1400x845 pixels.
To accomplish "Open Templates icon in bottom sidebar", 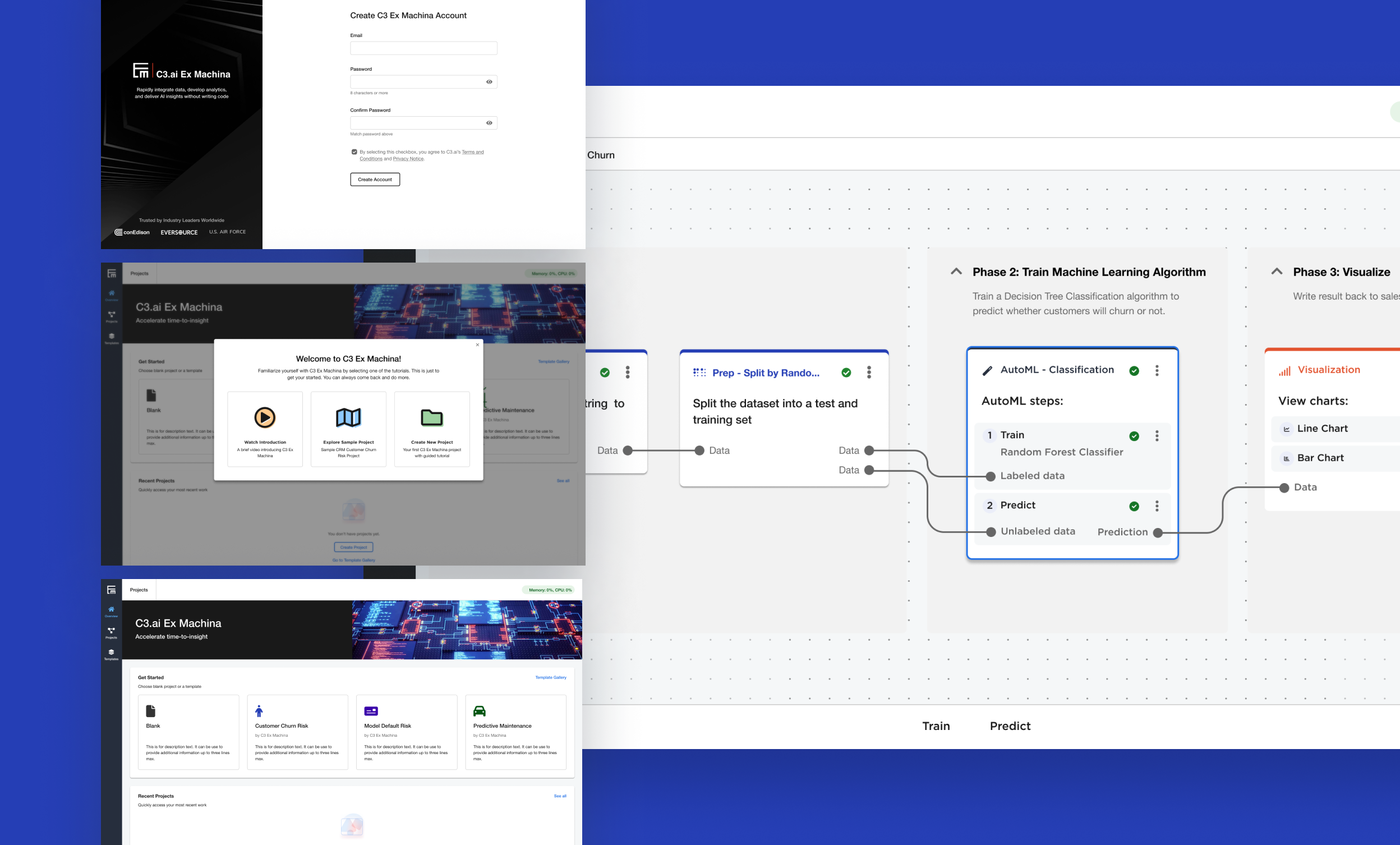I will pyautogui.click(x=112, y=653).
